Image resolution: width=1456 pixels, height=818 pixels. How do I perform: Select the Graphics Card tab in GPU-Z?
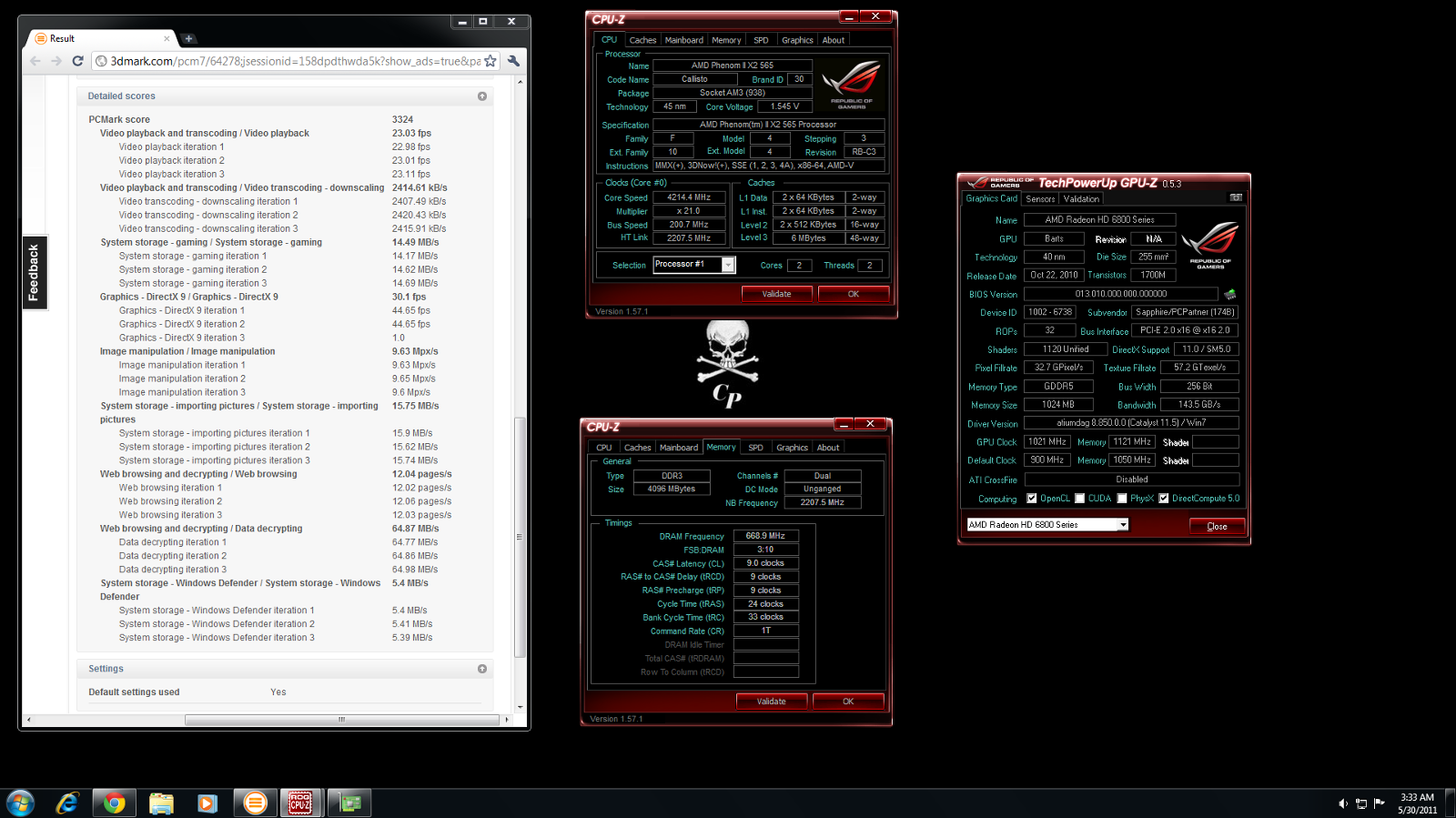click(x=992, y=197)
